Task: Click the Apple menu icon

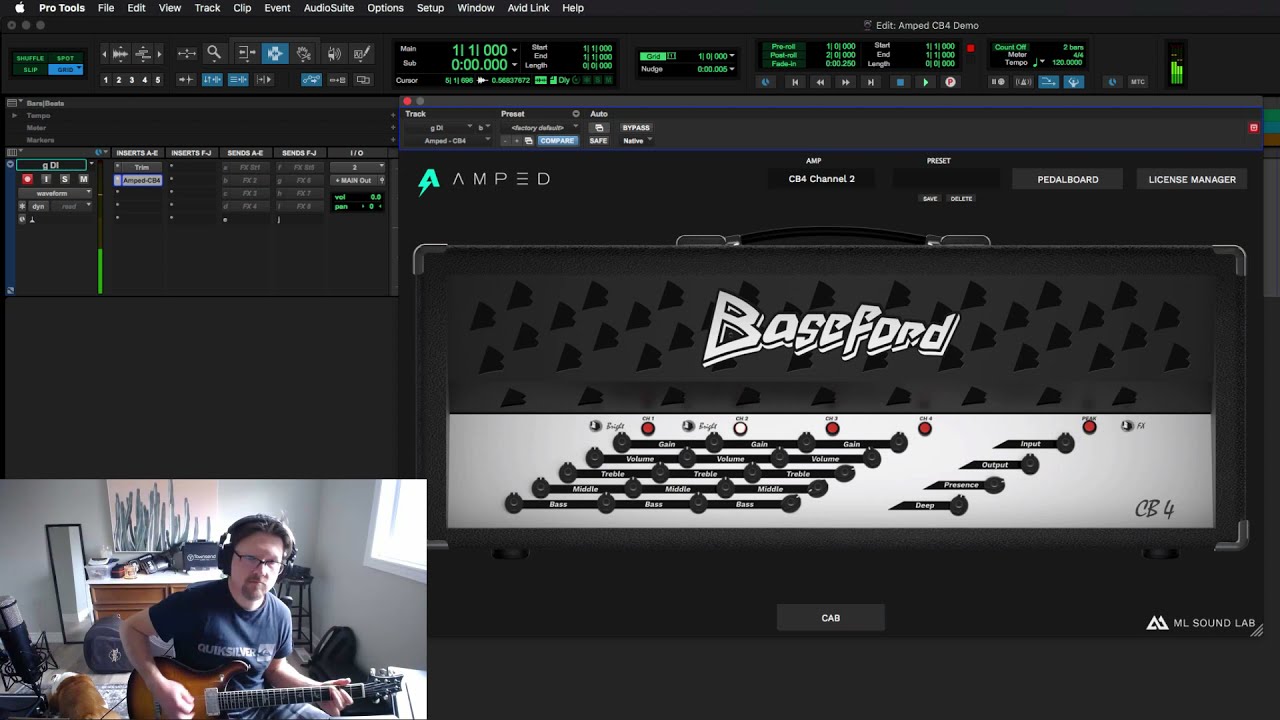Action: point(19,8)
